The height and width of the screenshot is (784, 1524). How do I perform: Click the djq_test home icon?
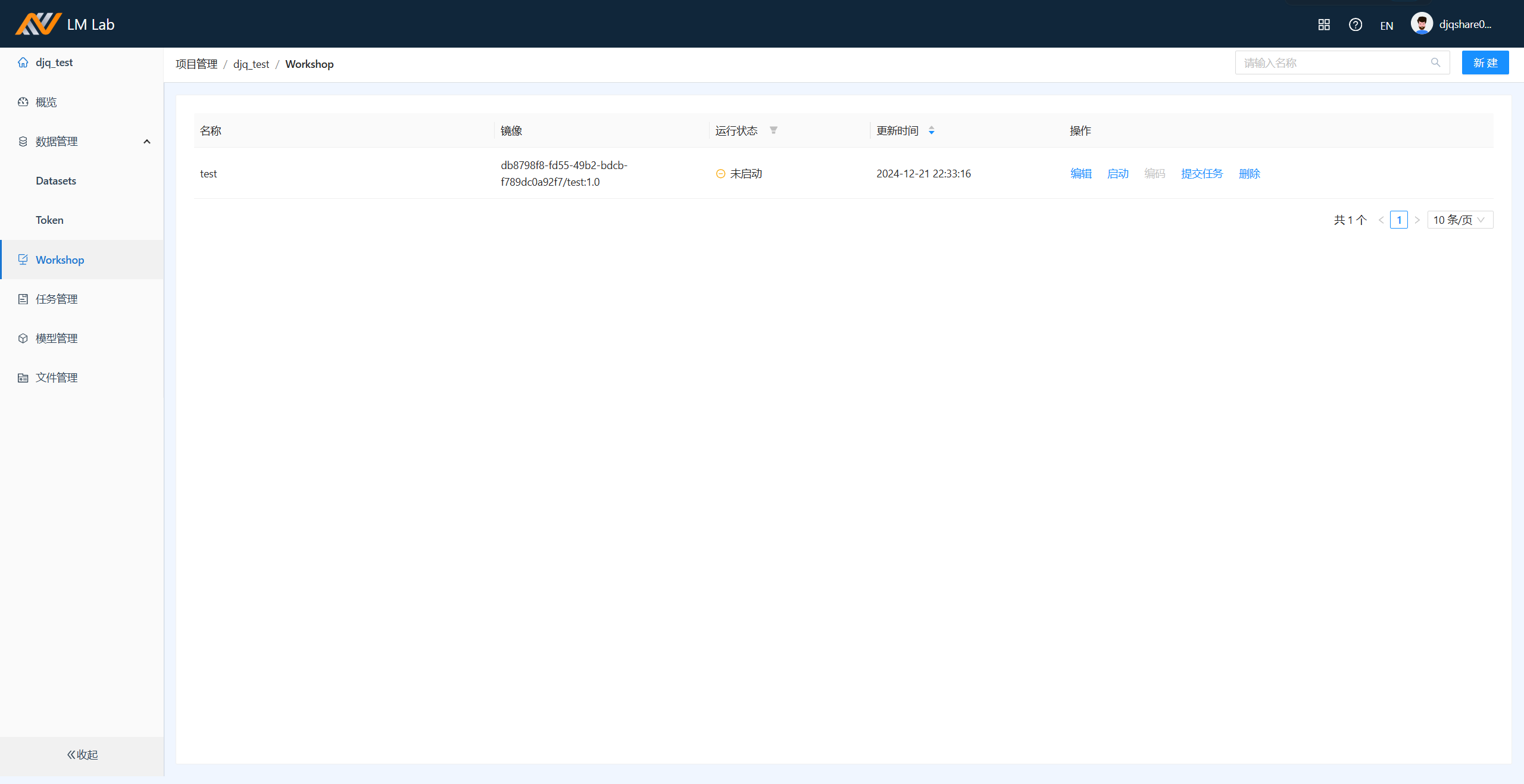23,63
